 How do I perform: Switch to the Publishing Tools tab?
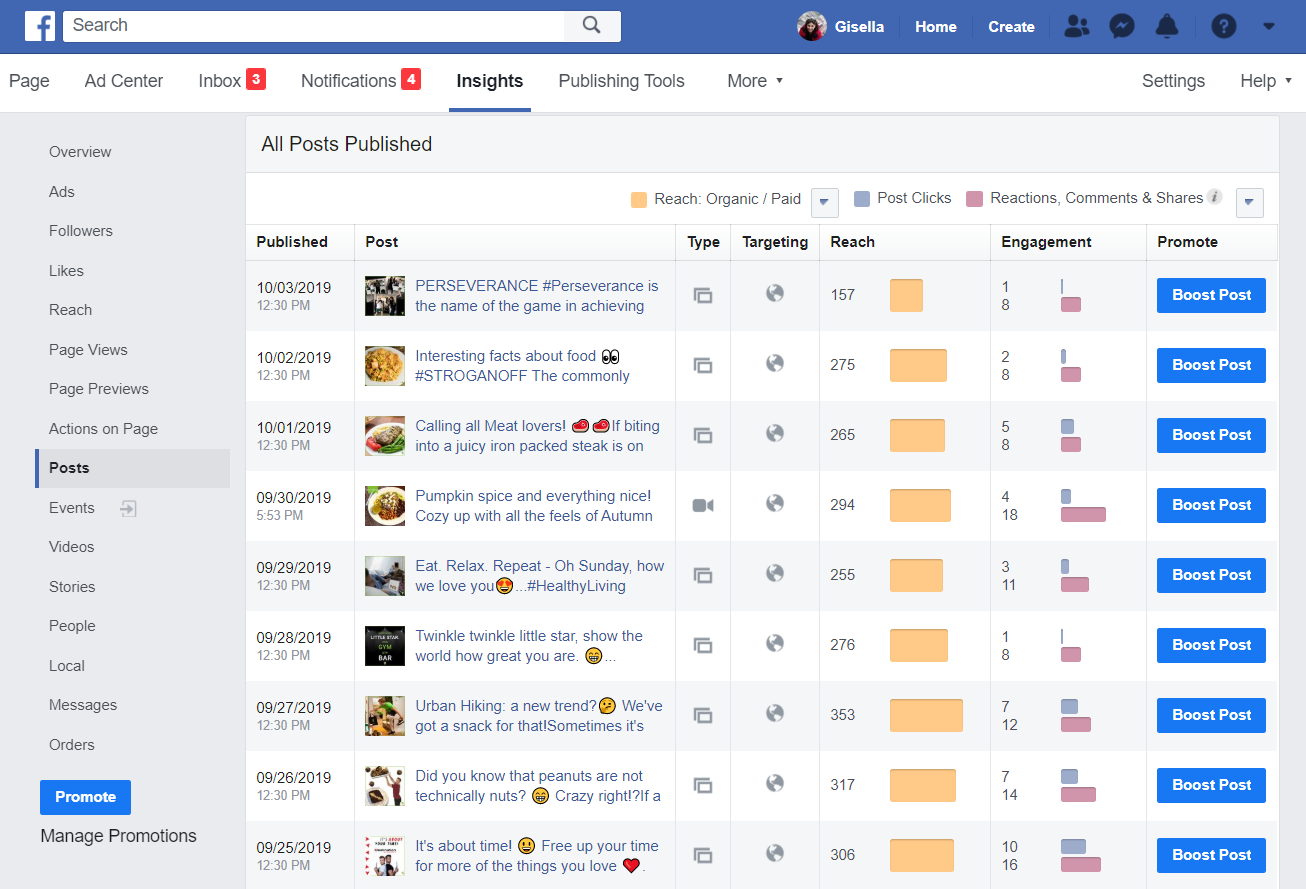pyautogui.click(x=621, y=81)
